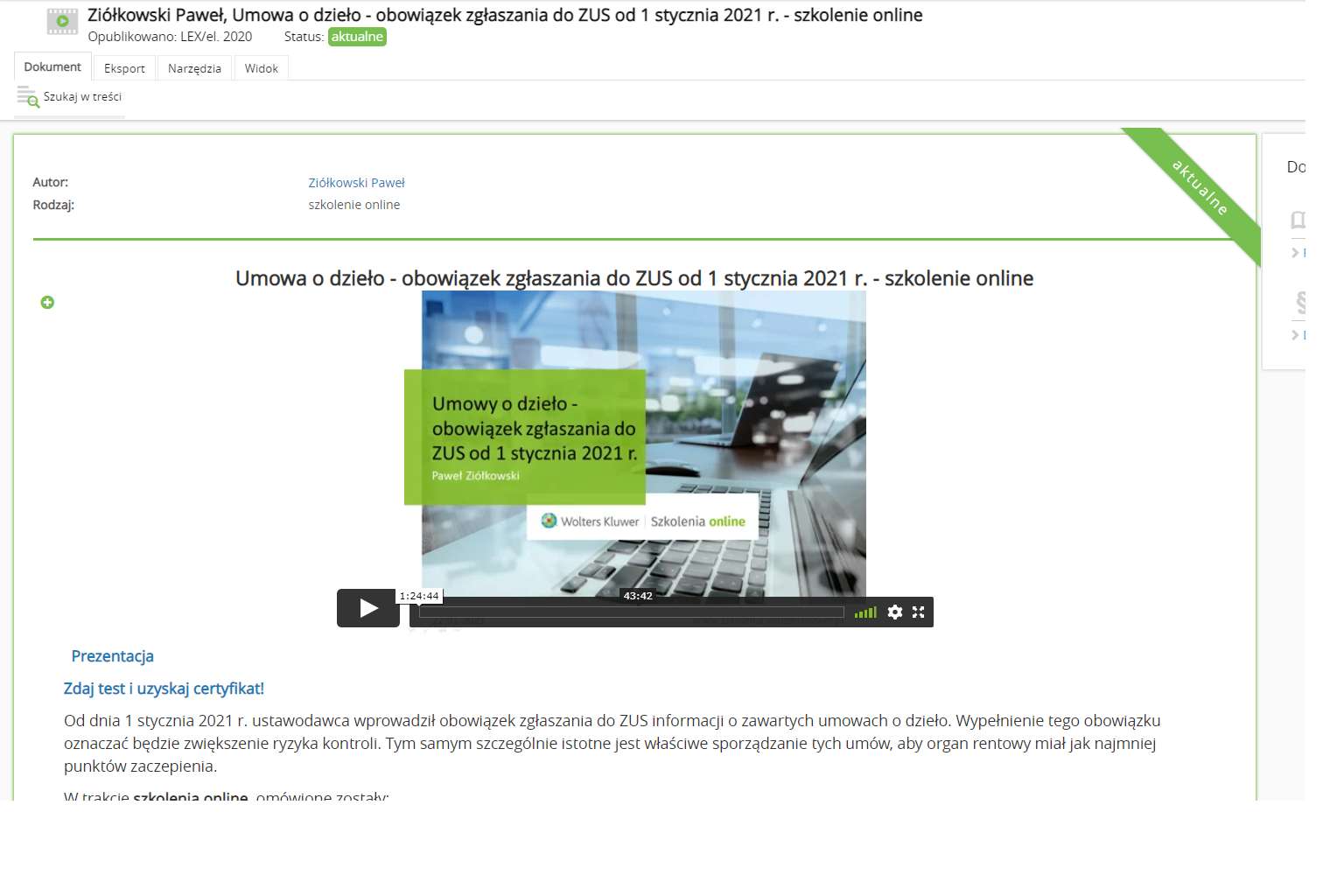The image size is (1344, 896).
Task: Switch video to fullscreen mode
Action: (x=918, y=612)
